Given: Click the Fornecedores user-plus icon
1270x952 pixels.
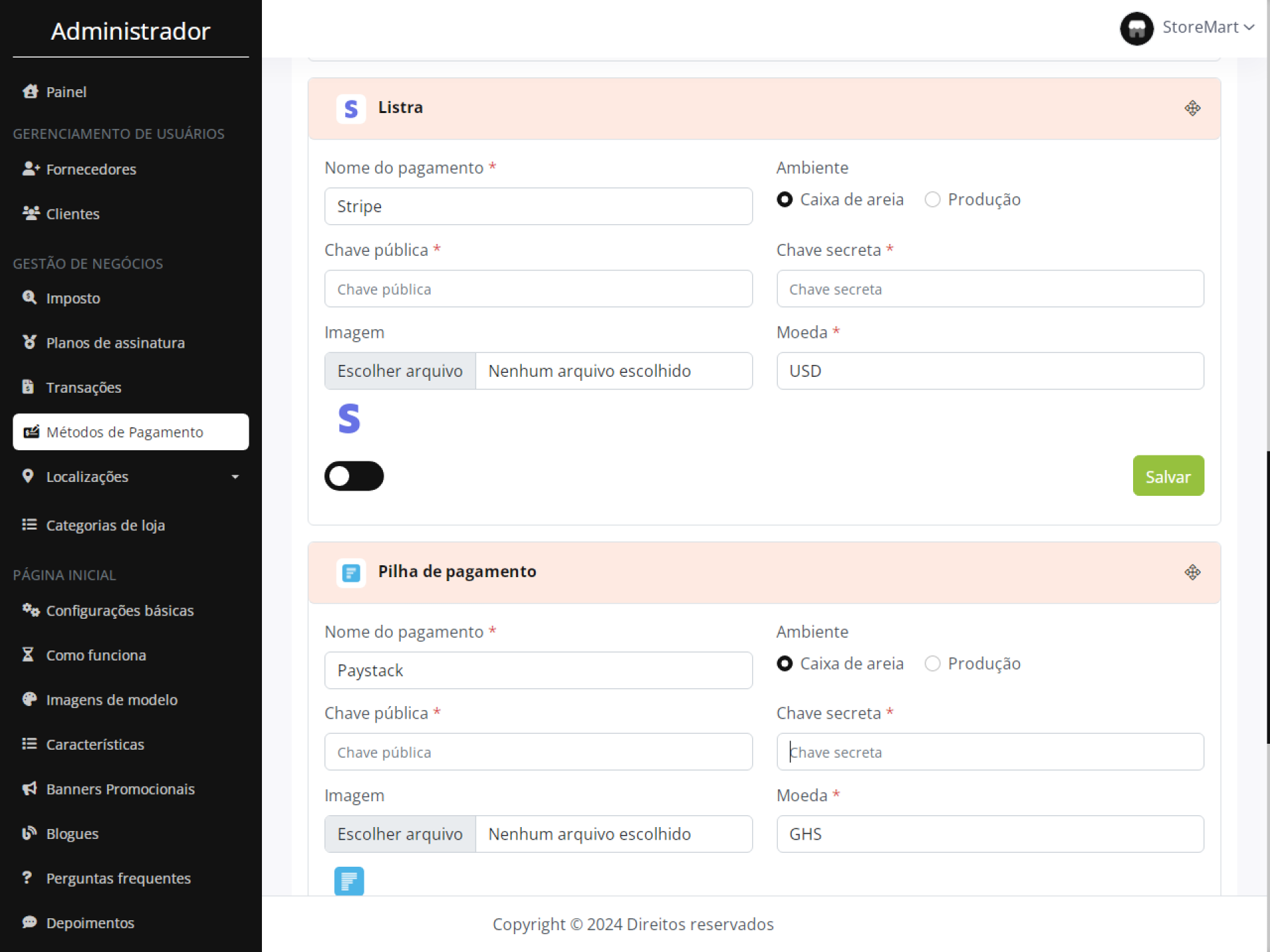Looking at the screenshot, I should [x=30, y=169].
